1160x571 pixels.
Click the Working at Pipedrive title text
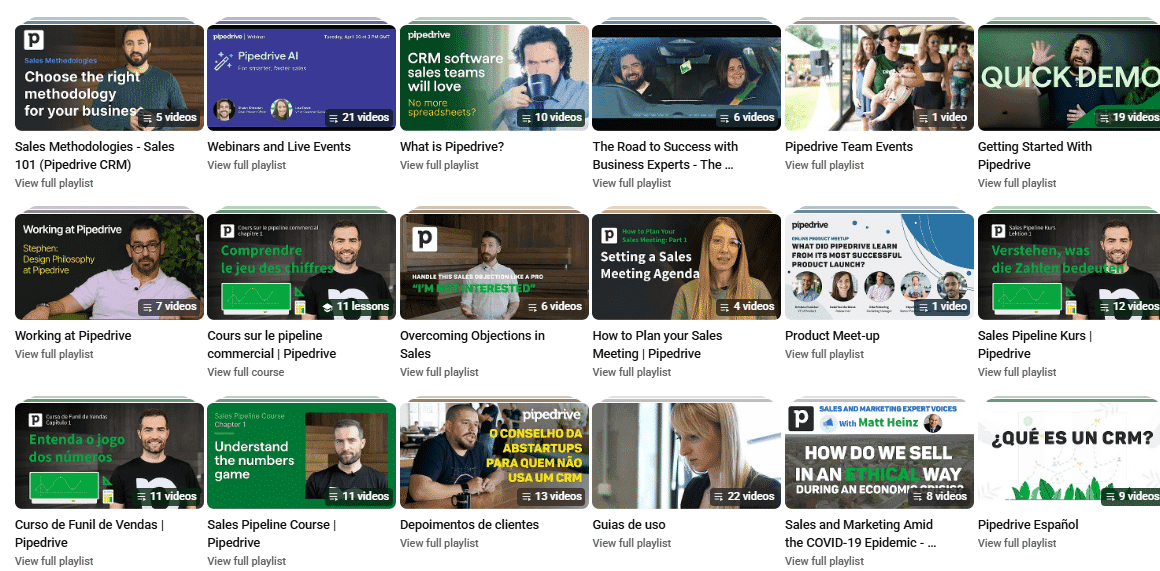point(73,336)
